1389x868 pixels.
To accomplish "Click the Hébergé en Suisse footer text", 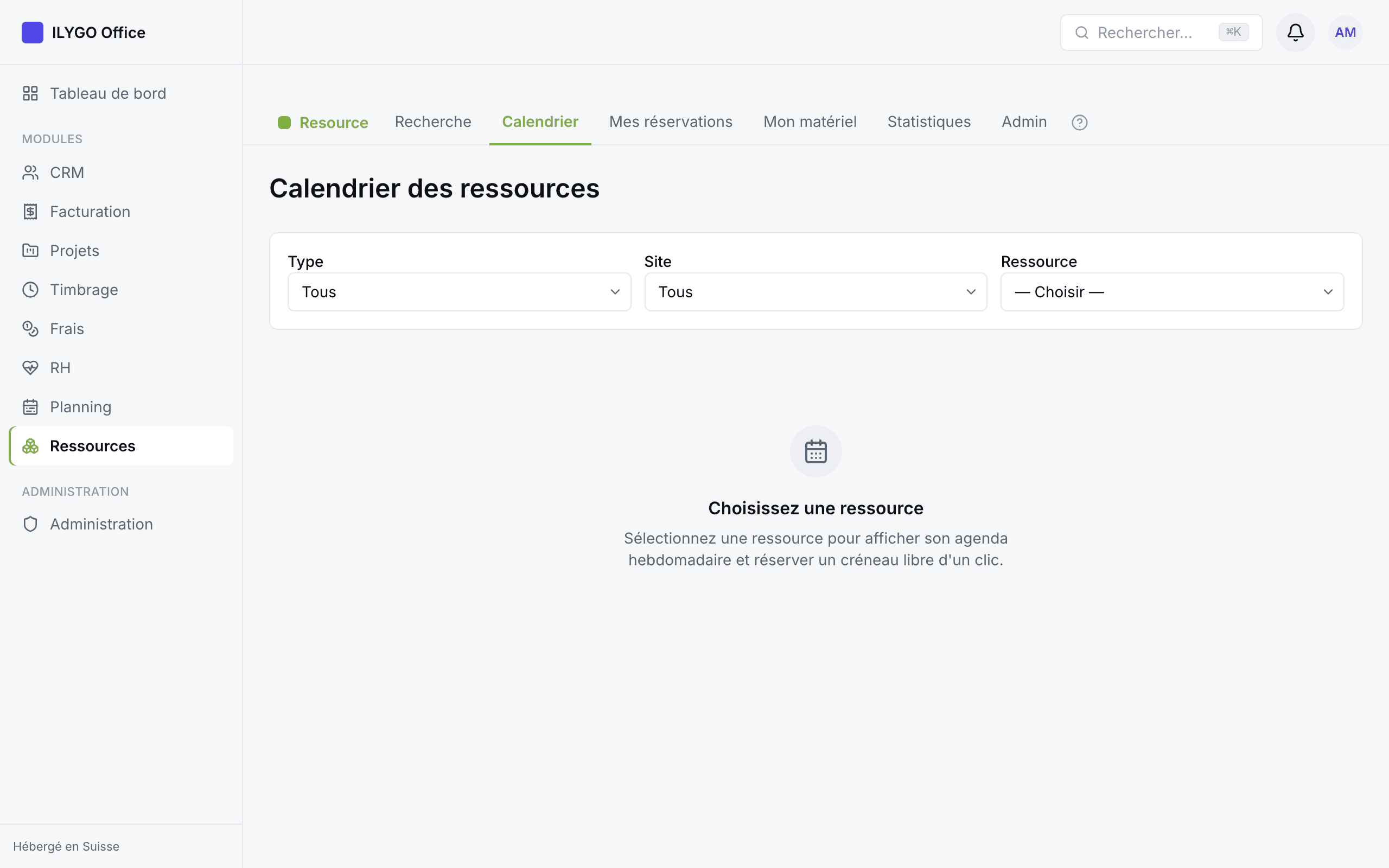I will pos(66,846).
